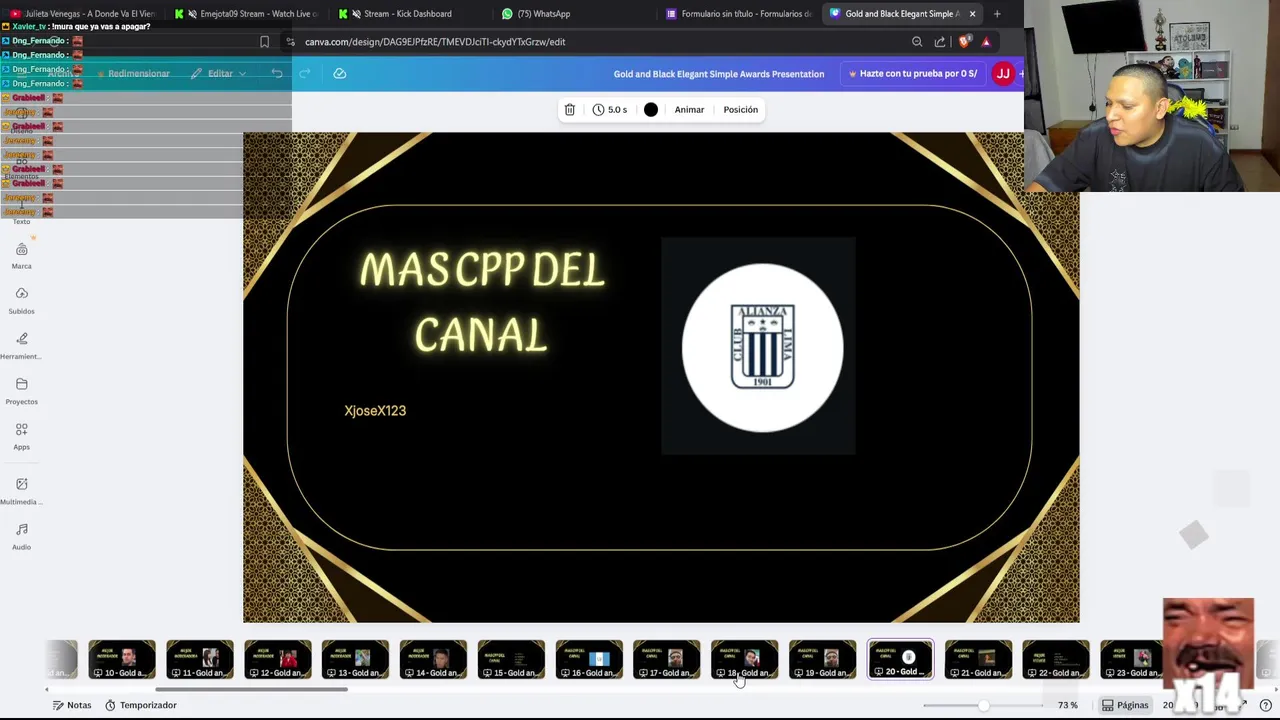Open the Proyectos panel
1280x720 pixels.
click(x=22, y=391)
